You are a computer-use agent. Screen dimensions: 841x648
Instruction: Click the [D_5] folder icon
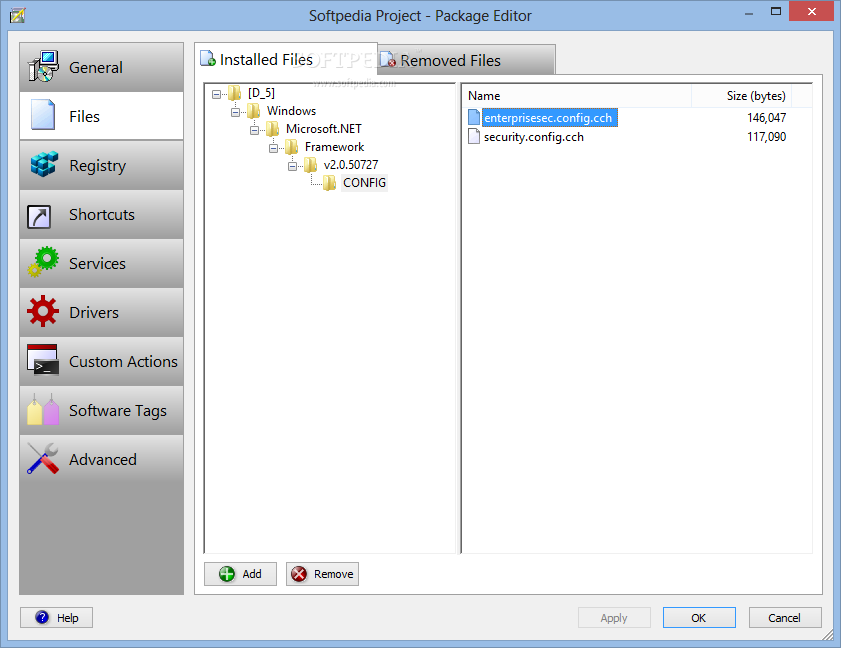coord(234,93)
